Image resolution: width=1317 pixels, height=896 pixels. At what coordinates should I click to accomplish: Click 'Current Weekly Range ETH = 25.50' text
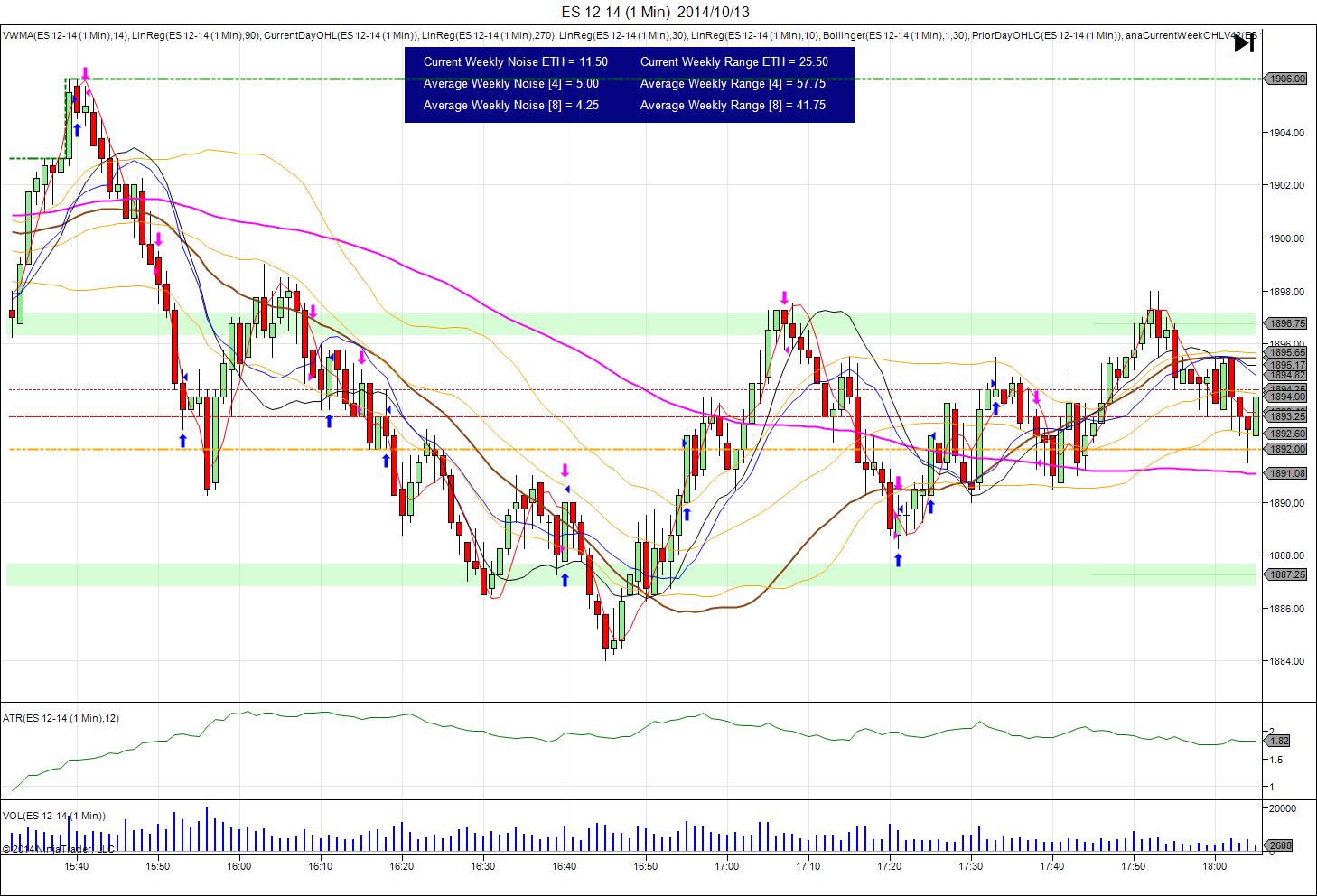point(734,62)
